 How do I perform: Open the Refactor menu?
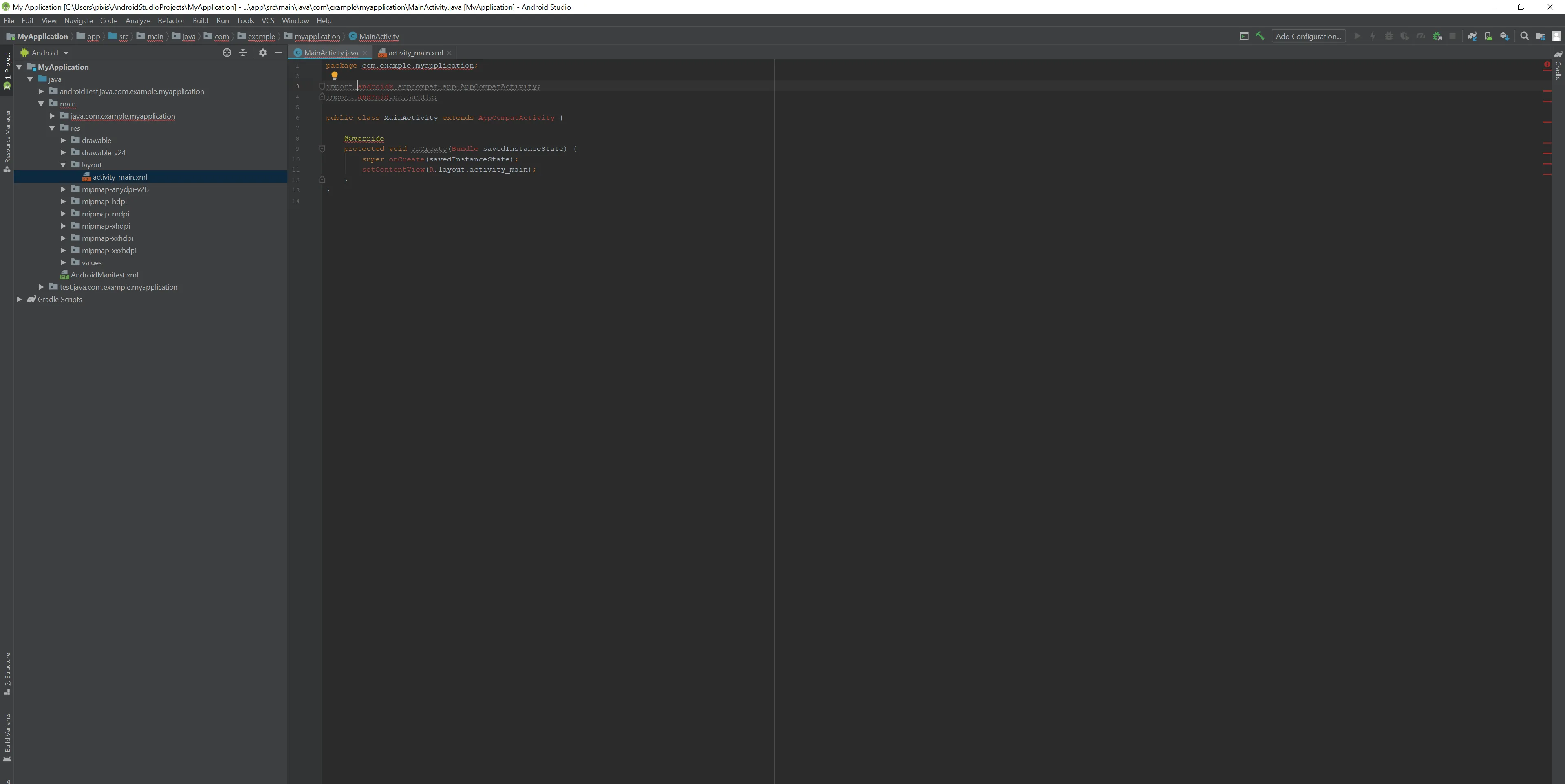tap(171, 21)
